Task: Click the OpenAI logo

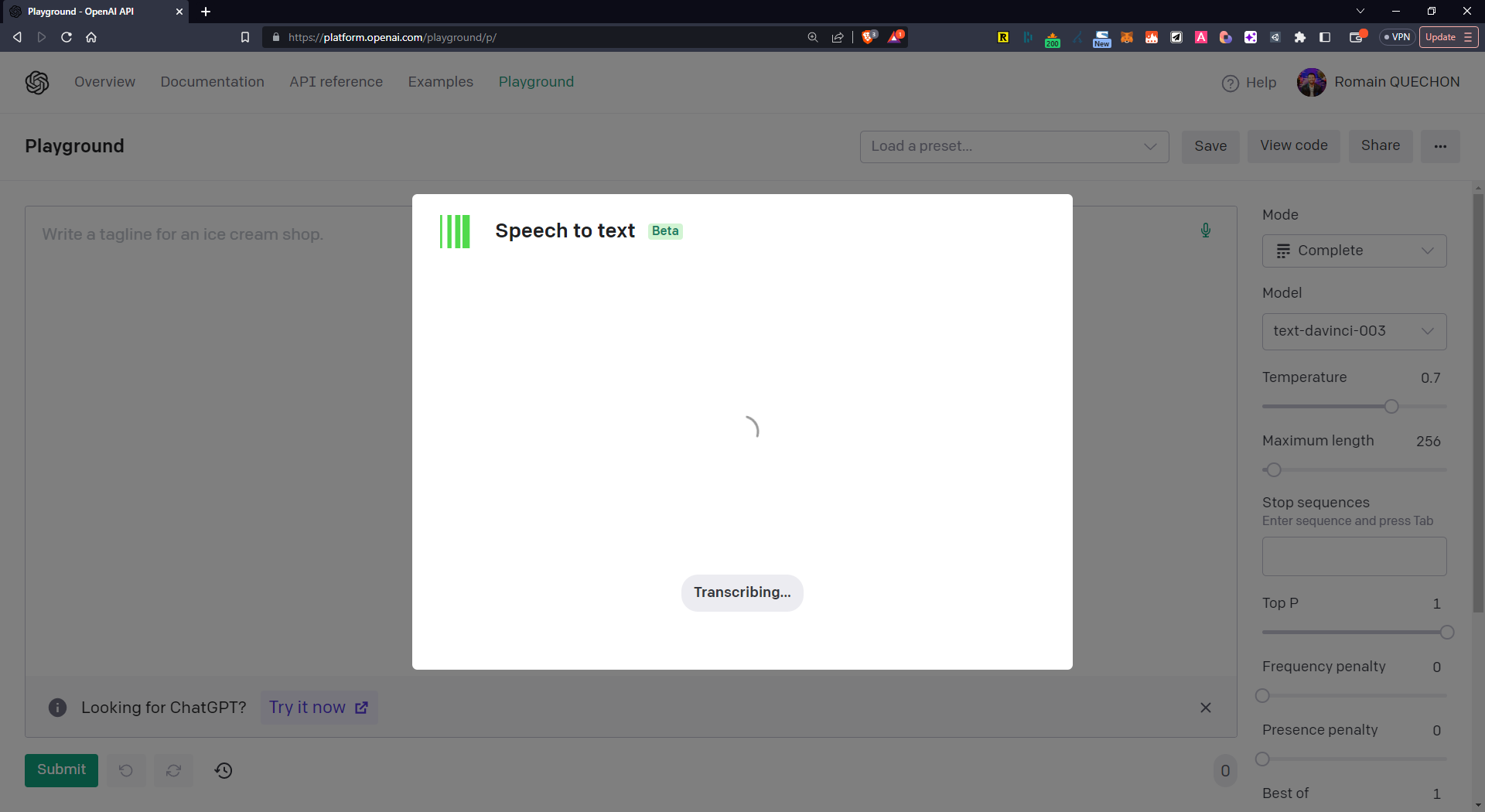Action: tap(37, 82)
